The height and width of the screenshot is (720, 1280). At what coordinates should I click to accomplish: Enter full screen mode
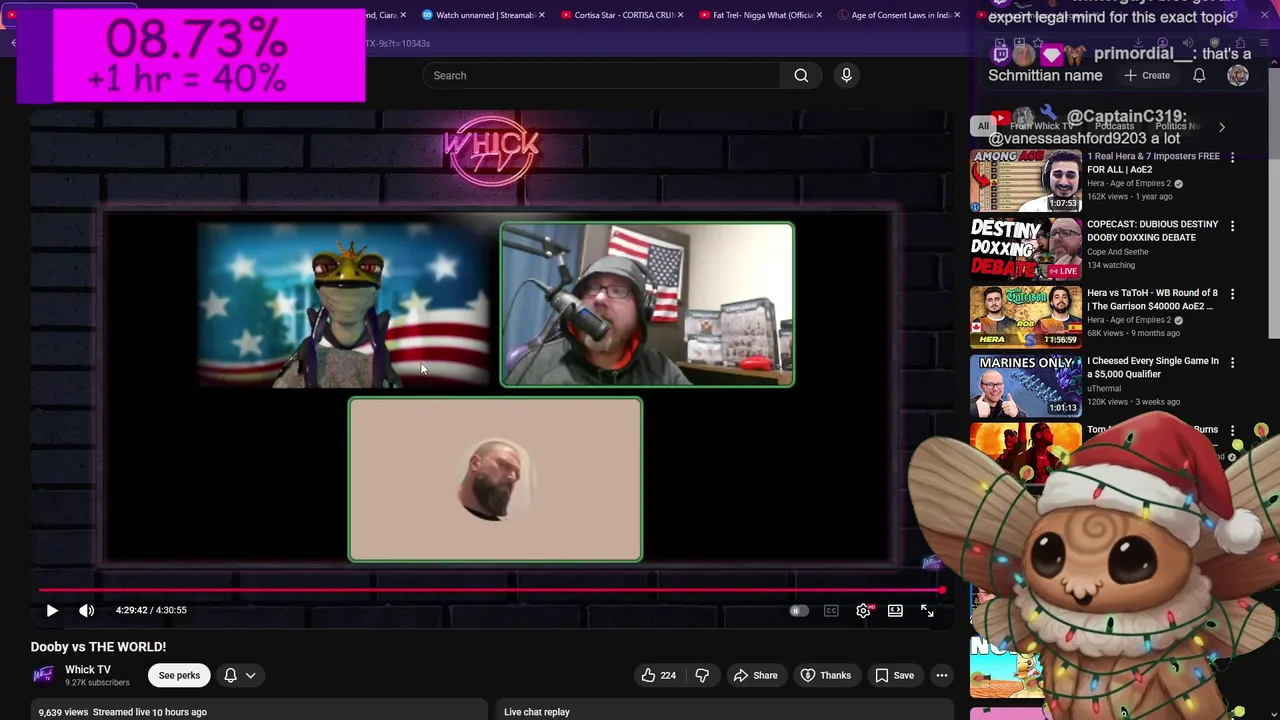927,610
